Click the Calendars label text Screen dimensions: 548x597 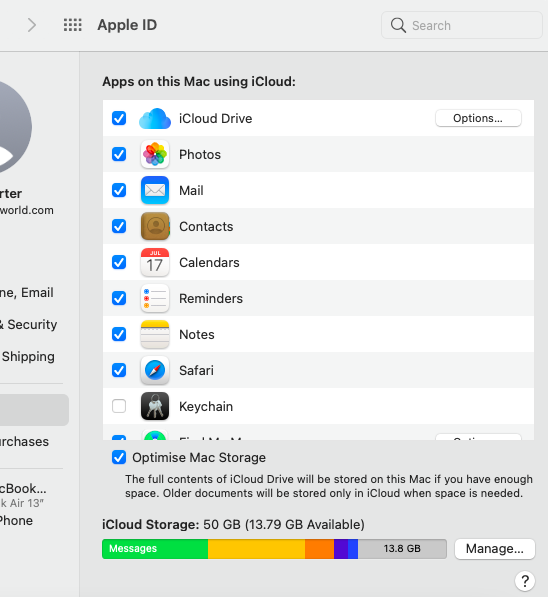tap(209, 262)
